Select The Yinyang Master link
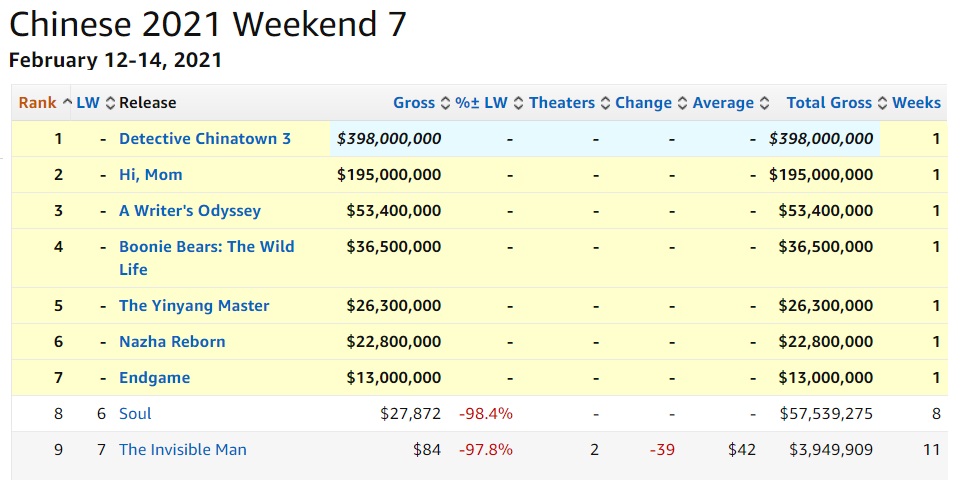This screenshot has width=961, height=492. [x=194, y=306]
